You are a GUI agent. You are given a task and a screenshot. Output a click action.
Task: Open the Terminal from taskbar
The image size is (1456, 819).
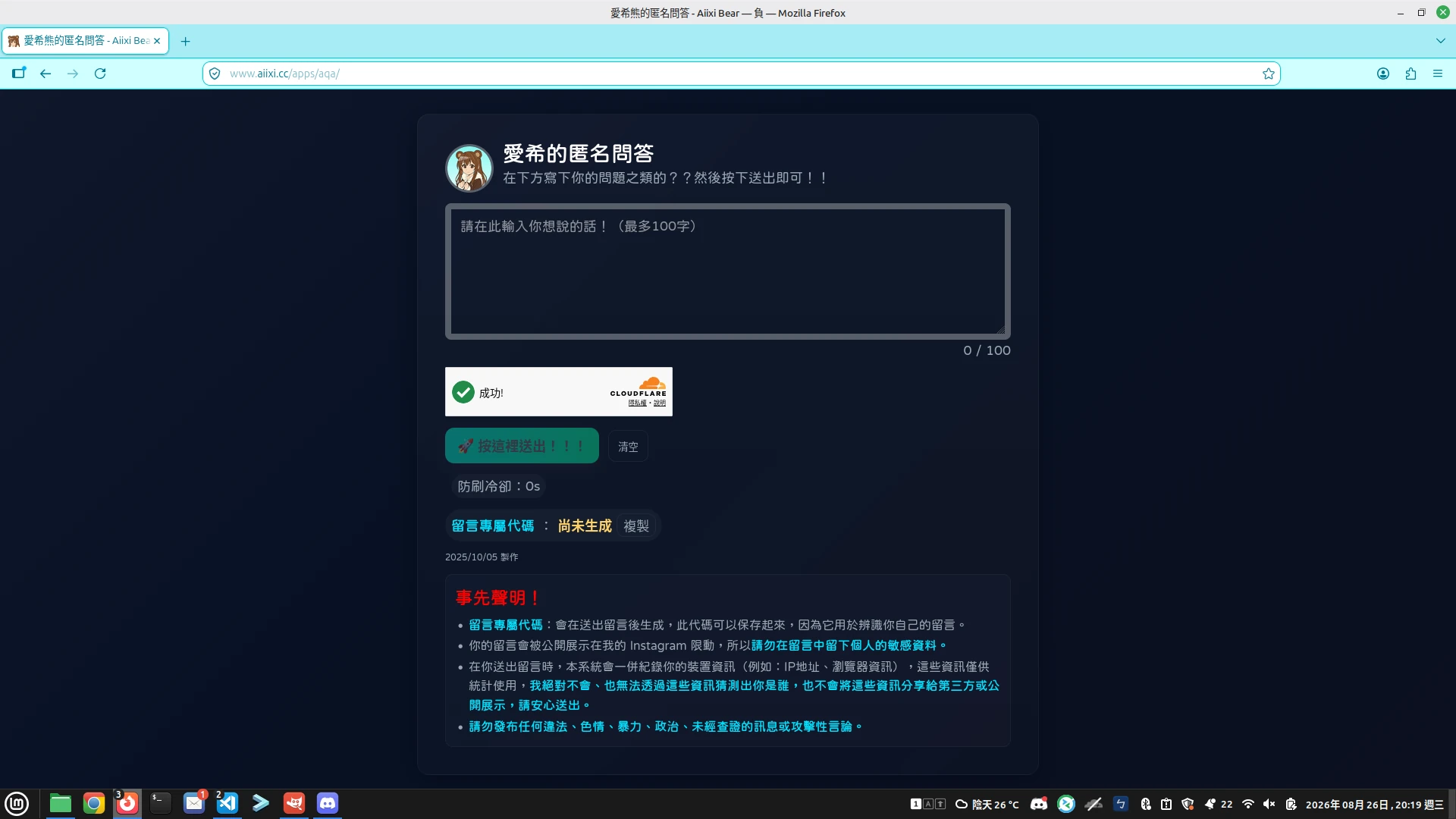coord(161,803)
